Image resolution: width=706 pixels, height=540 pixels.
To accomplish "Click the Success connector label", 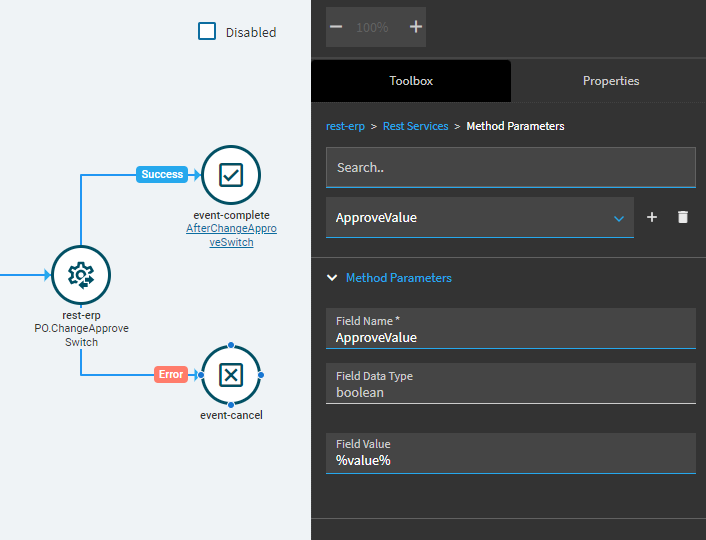I will point(162,174).
